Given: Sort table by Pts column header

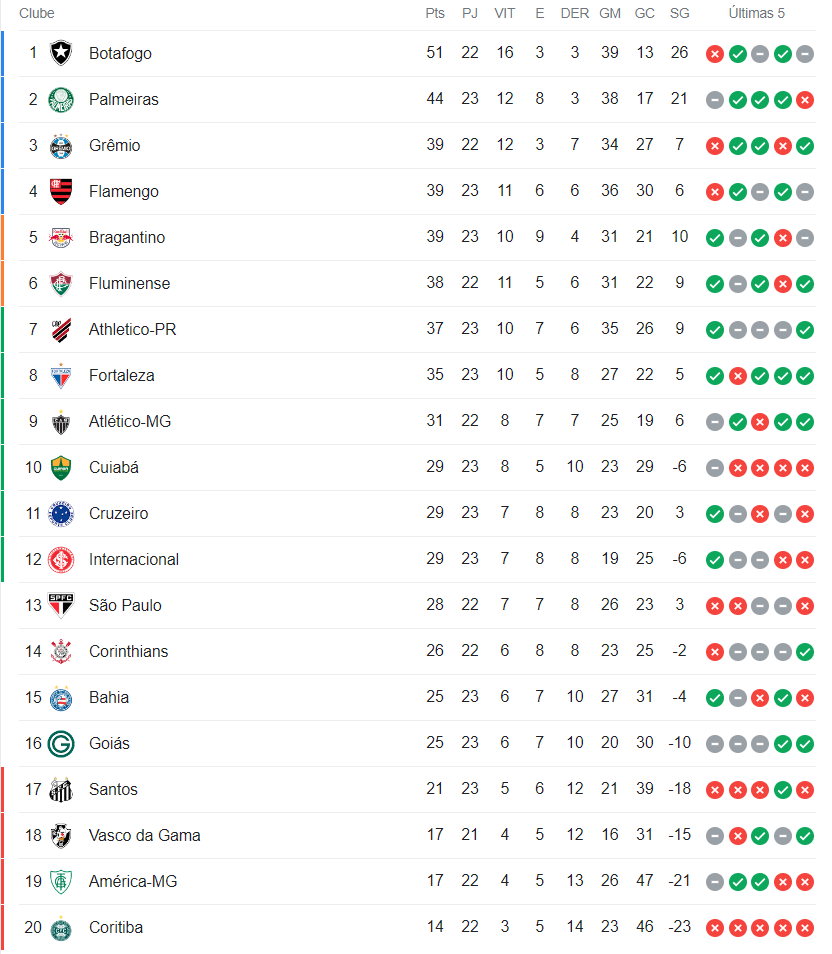Looking at the screenshot, I should [434, 13].
